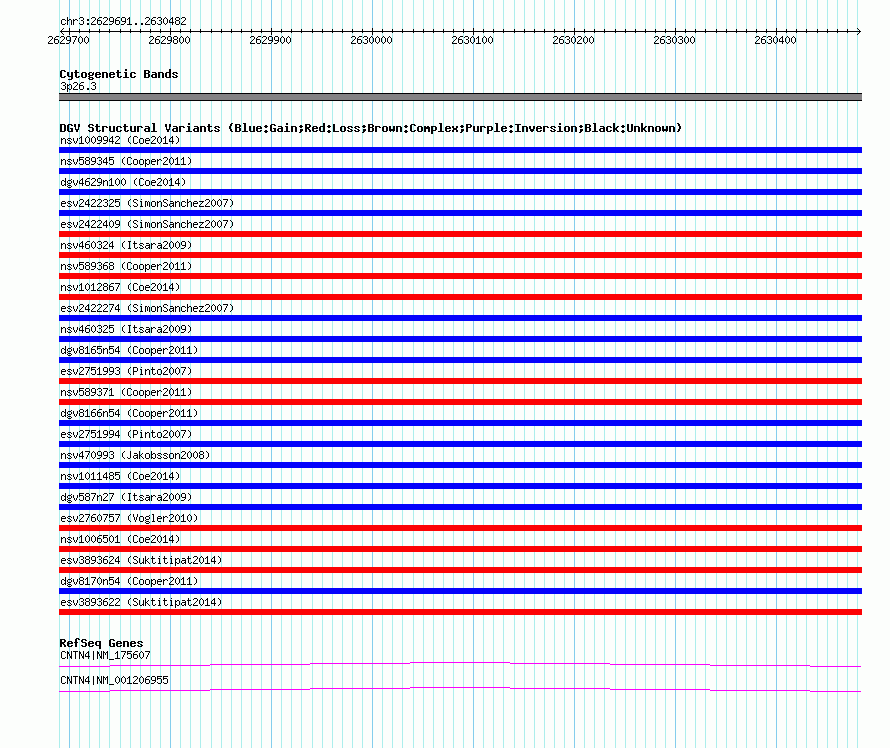Click the red bar under esv3893622

(460, 612)
